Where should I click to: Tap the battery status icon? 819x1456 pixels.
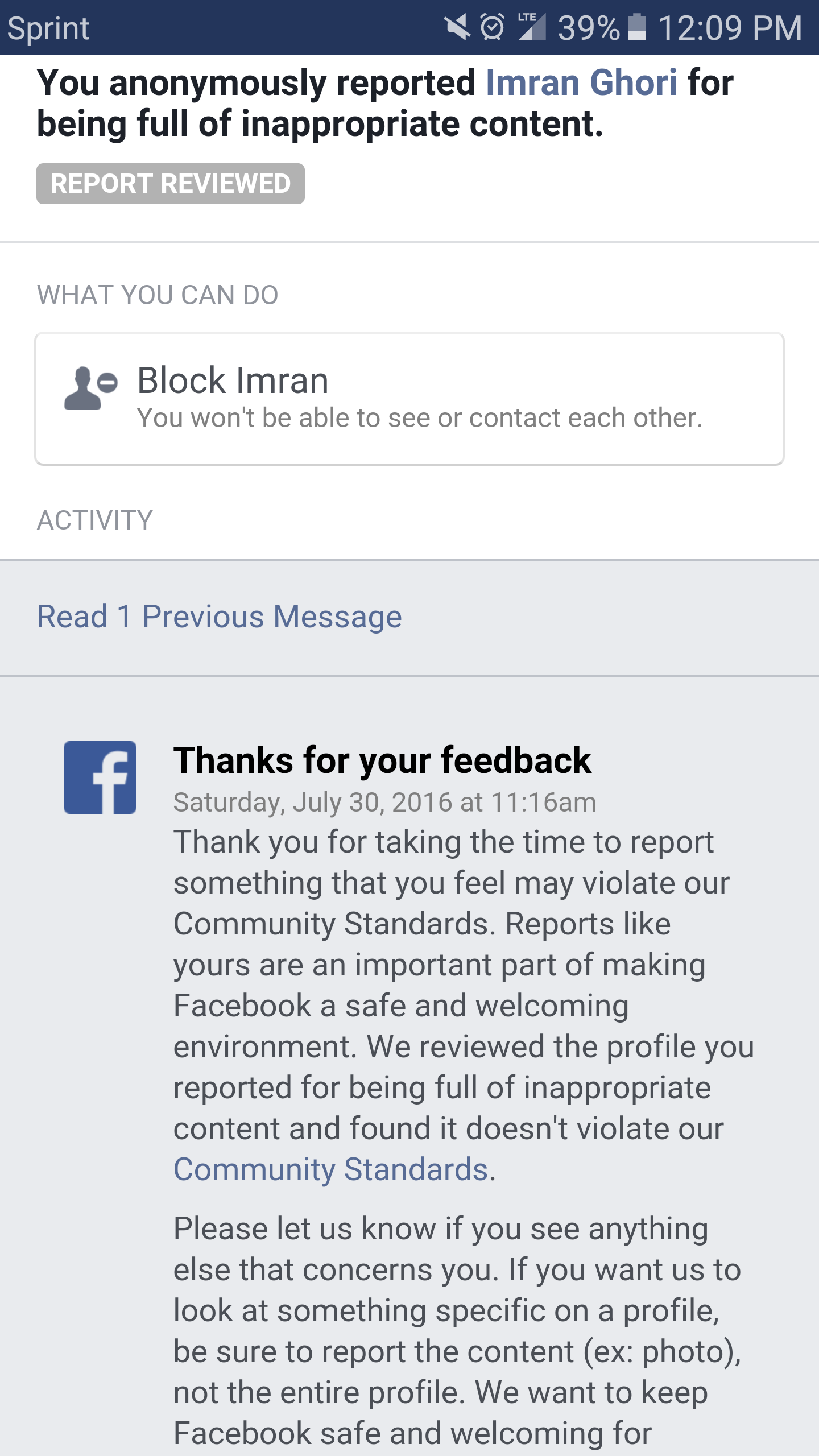pos(637,27)
